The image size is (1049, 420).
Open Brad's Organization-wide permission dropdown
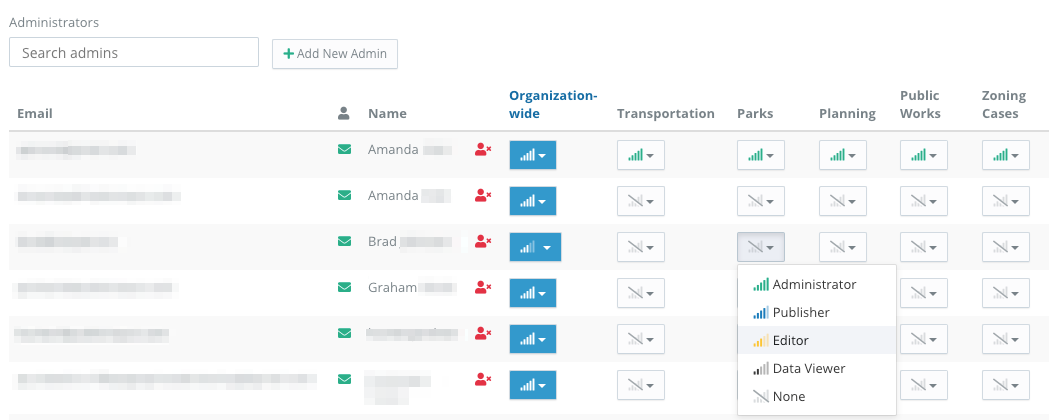tap(535, 247)
